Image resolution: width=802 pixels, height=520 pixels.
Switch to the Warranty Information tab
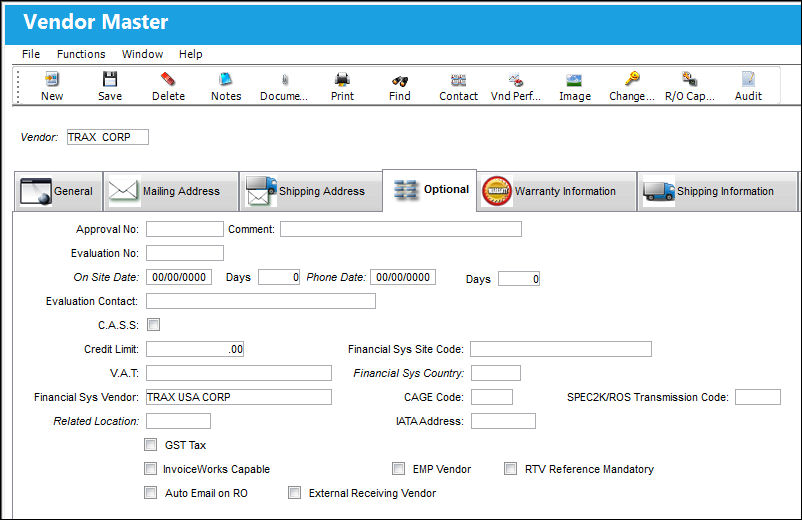(557, 191)
